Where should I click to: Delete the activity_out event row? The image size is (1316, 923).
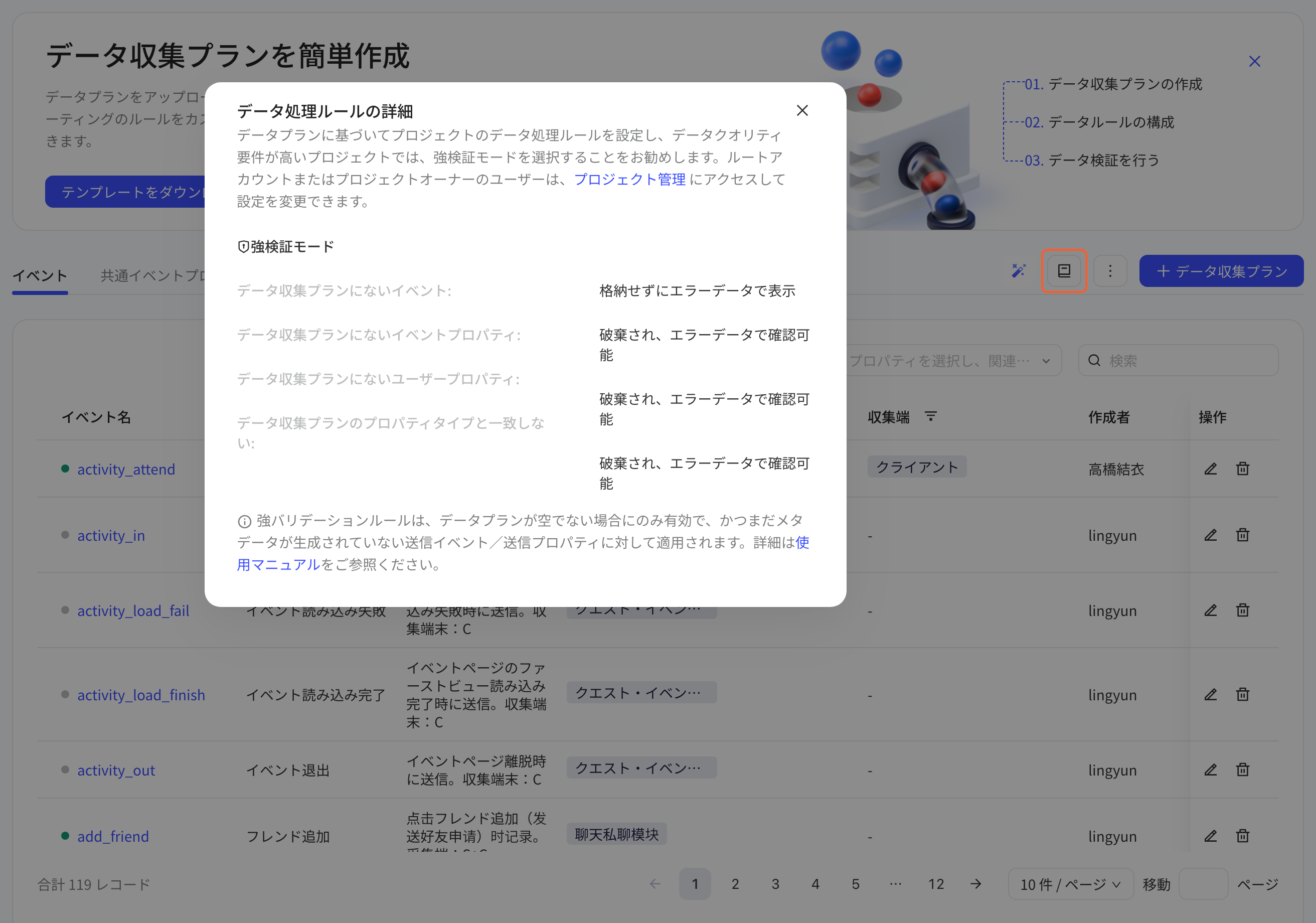pos(1243,770)
